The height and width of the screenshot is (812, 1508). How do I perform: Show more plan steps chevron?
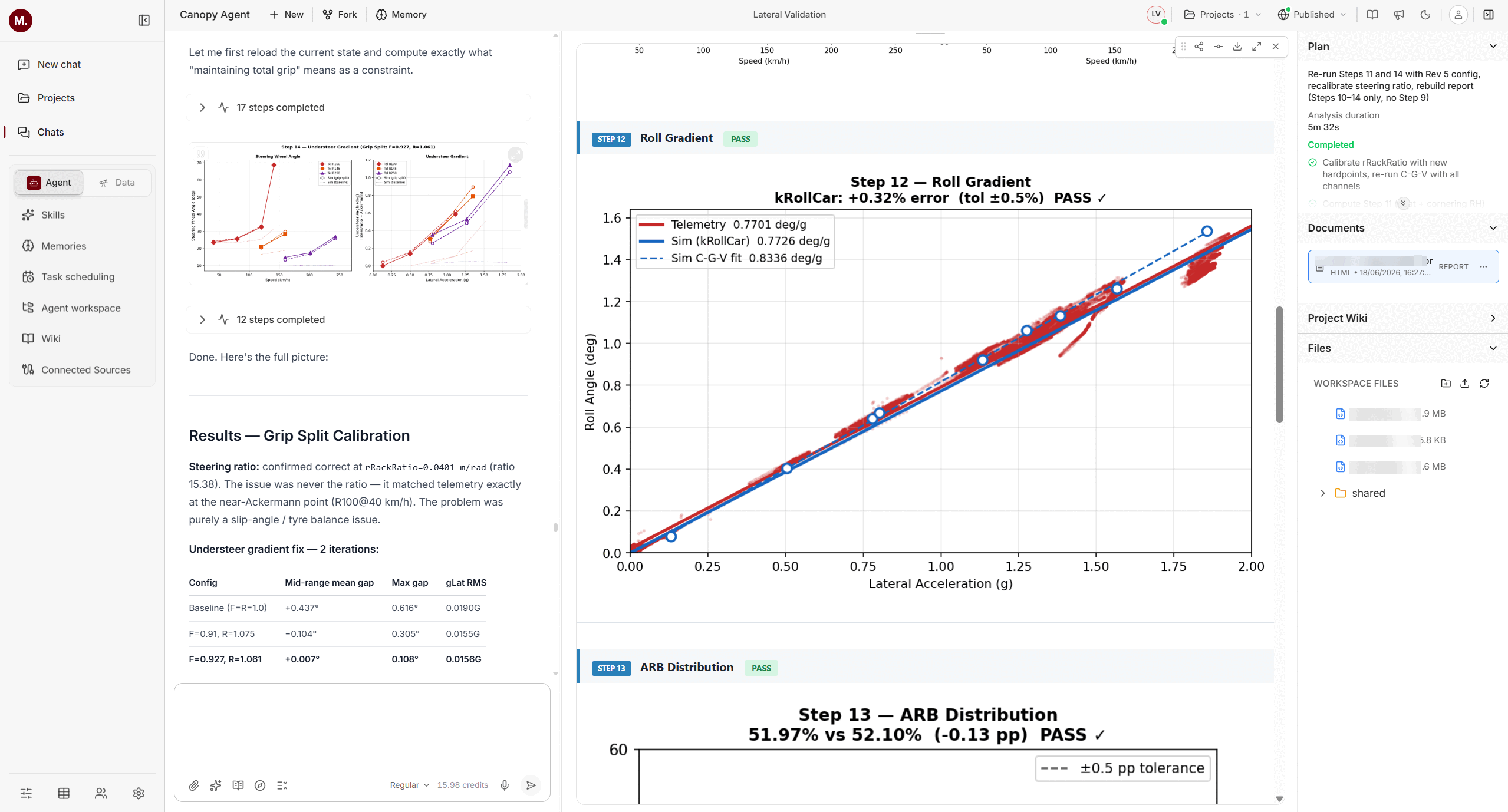pyautogui.click(x=1403, y=203)
